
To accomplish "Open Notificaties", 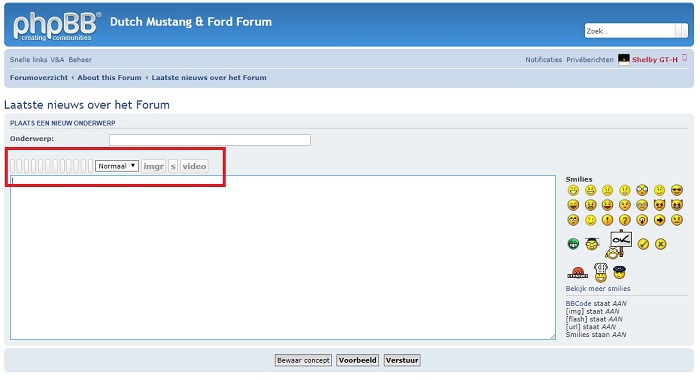I will point(543,59).
